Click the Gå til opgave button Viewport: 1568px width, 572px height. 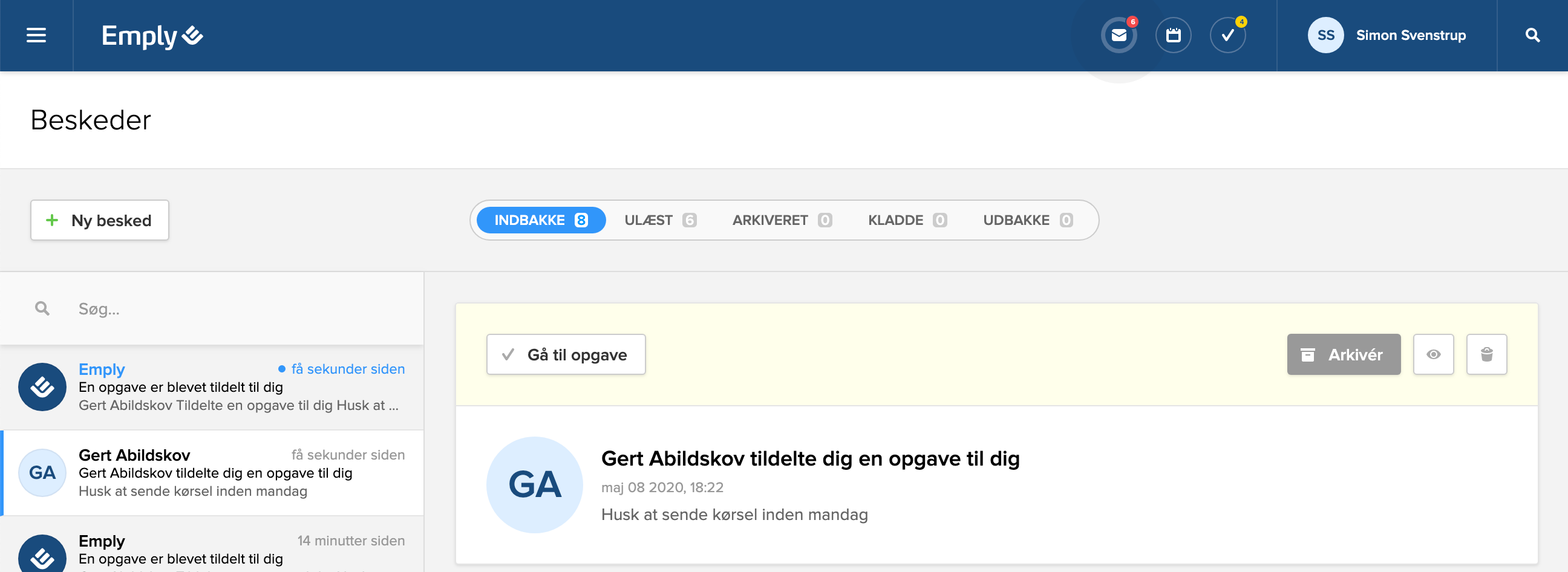(566, 354)
